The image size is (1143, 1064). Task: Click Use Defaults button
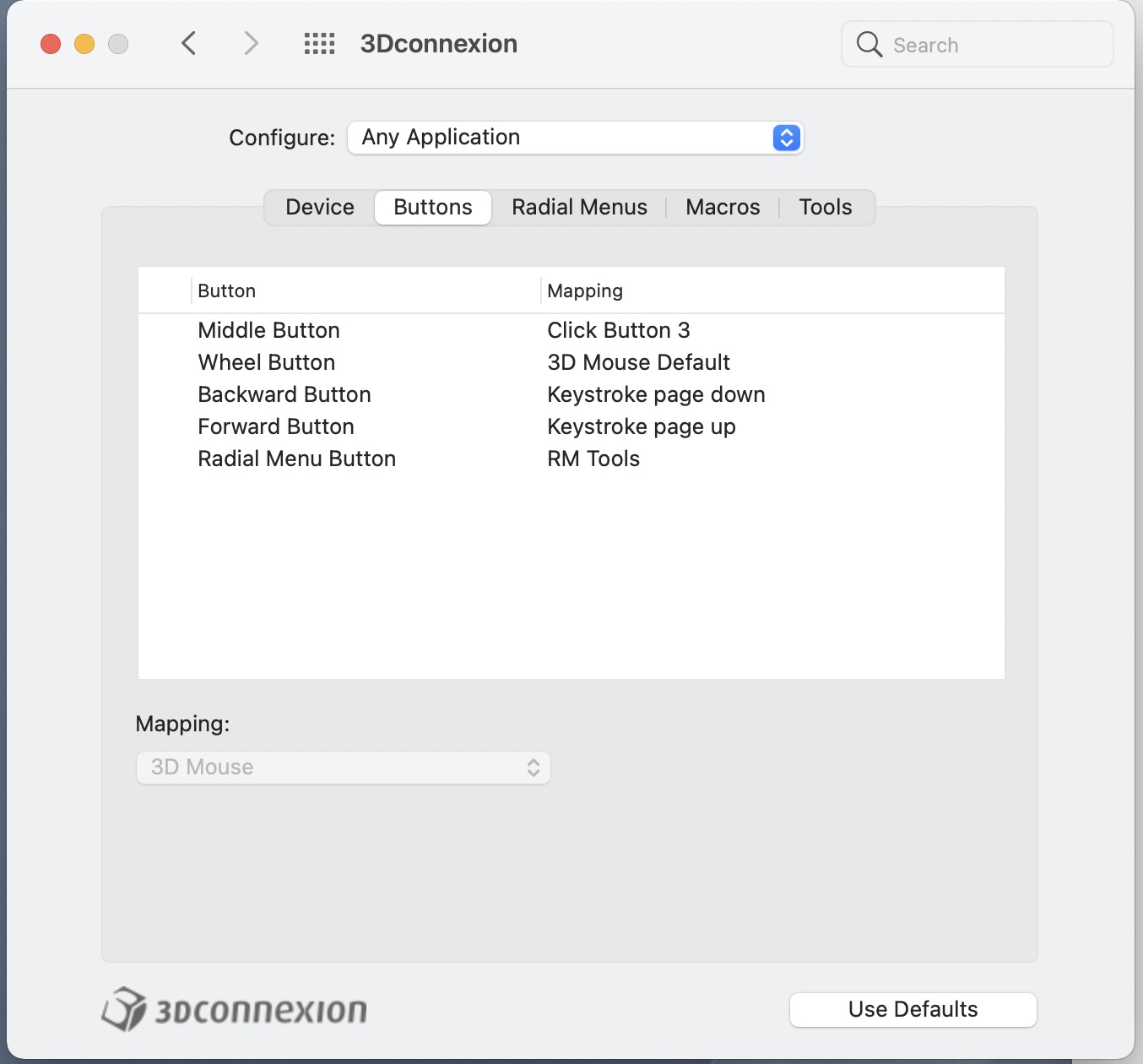coord(913,1010)
